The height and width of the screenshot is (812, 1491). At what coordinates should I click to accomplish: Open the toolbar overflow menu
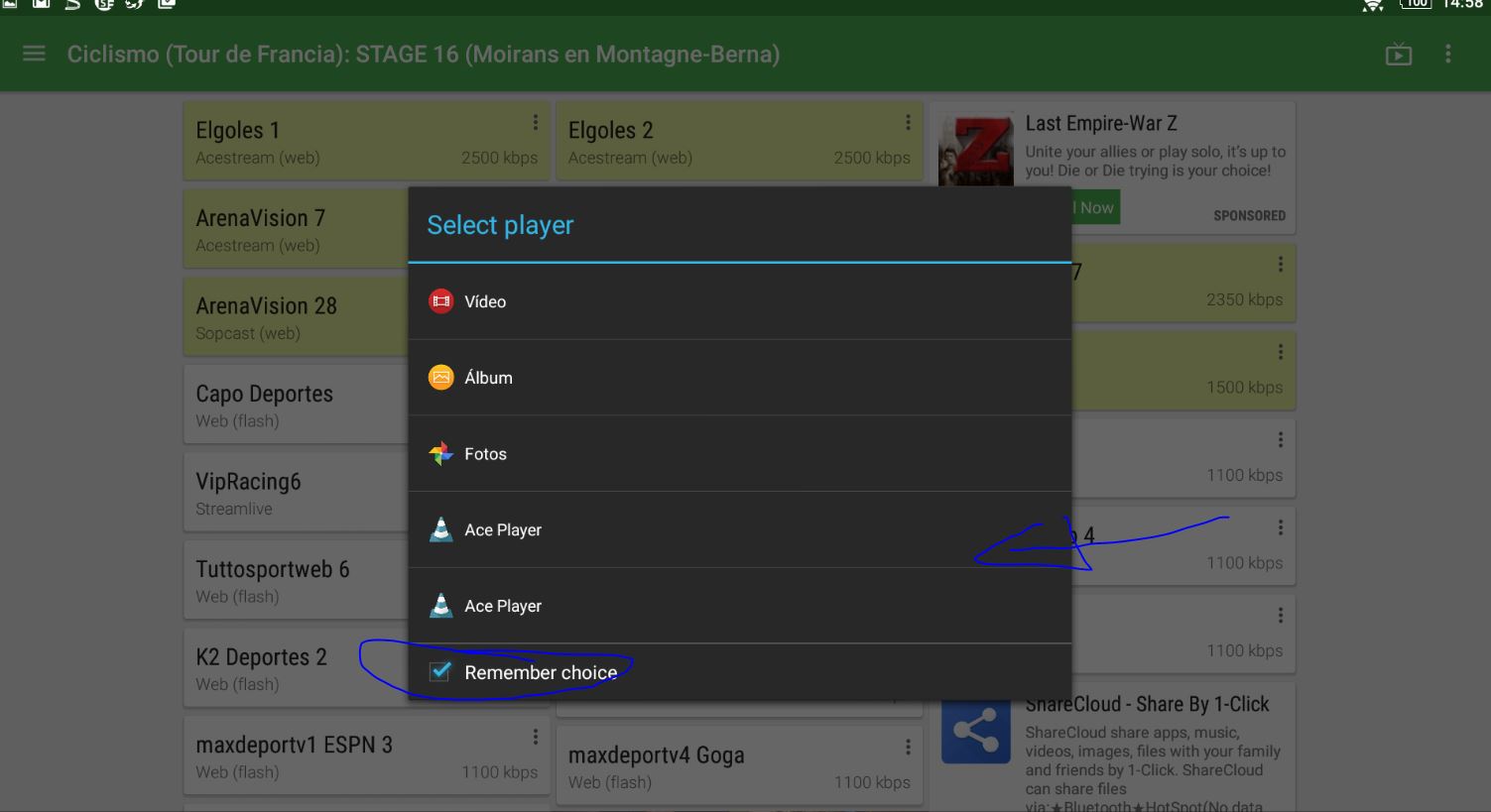tap(1448, 54)
